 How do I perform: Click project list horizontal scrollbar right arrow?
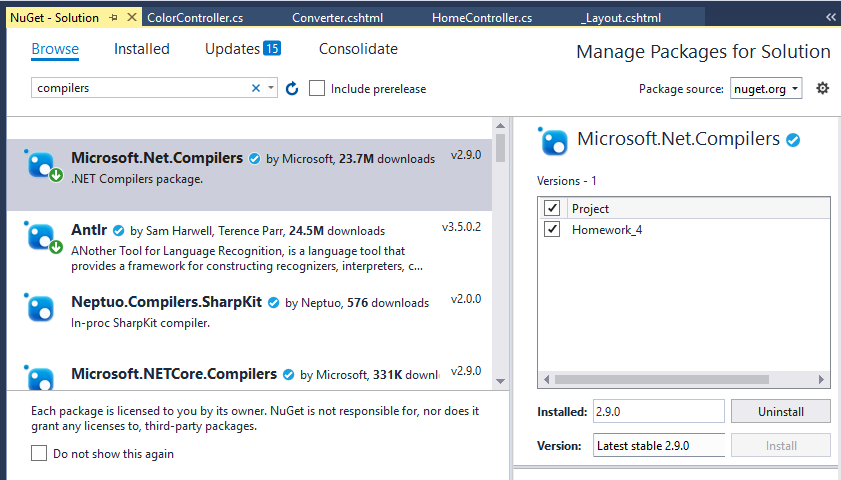coord(821,379)
